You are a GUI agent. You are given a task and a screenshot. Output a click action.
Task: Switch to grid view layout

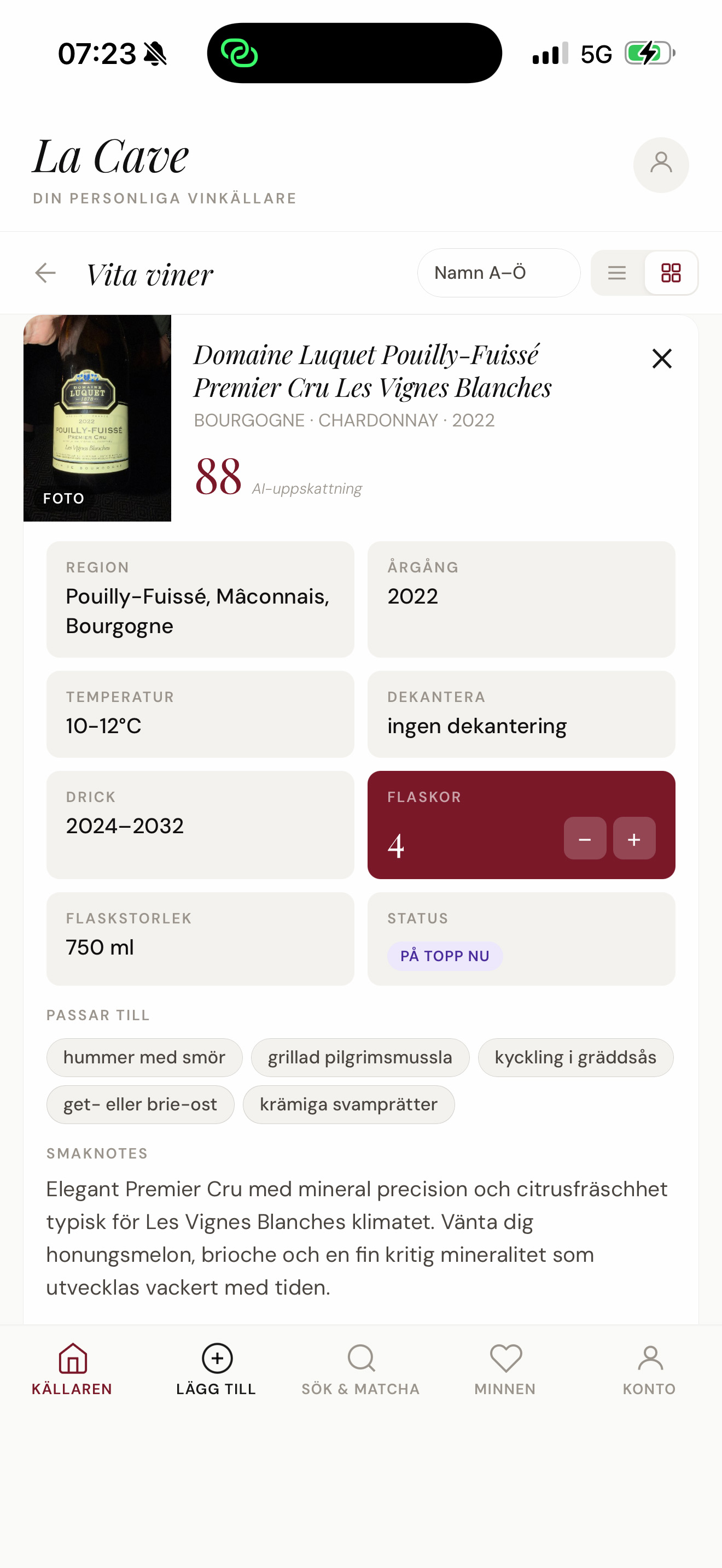[x=671, y=273]
